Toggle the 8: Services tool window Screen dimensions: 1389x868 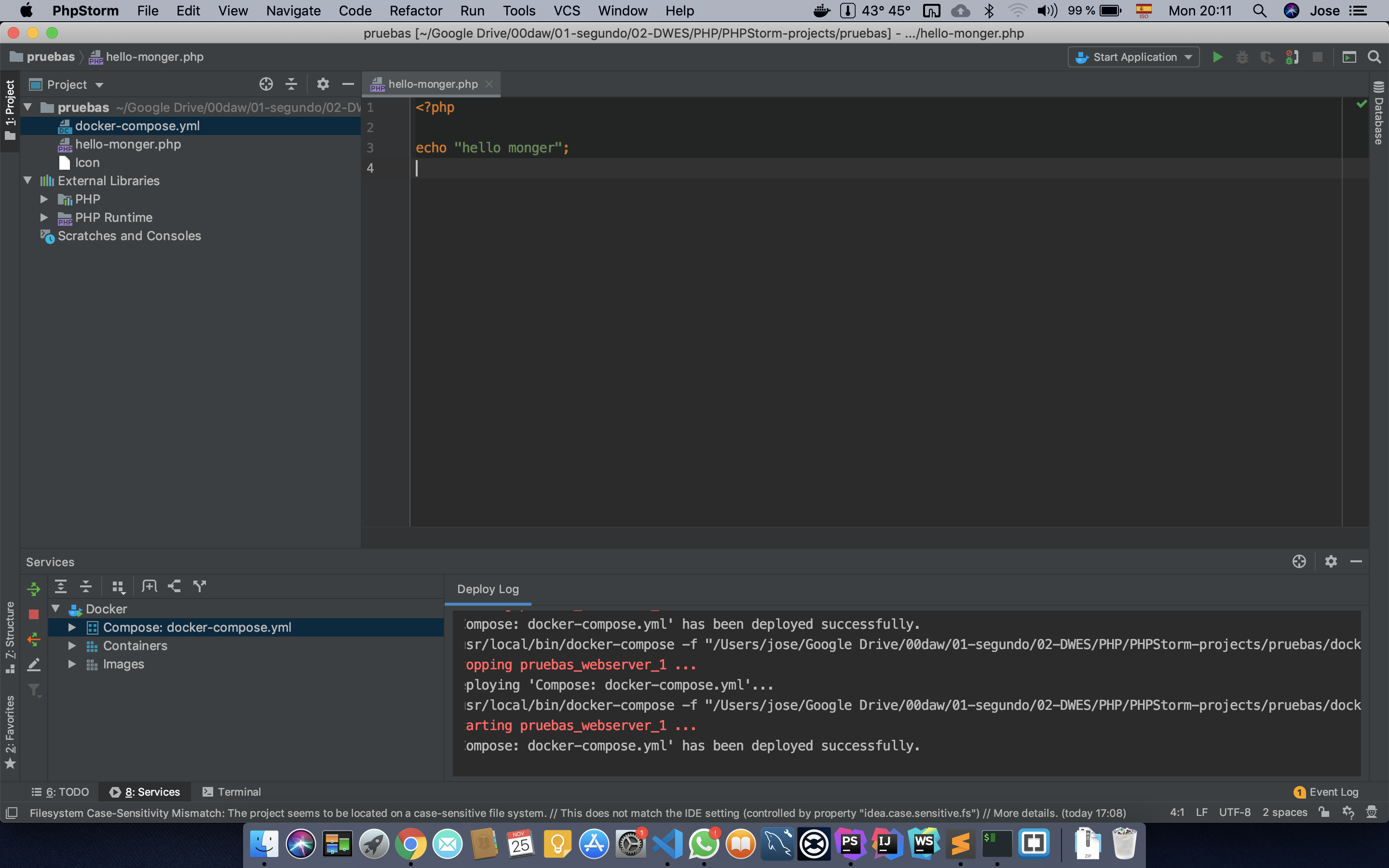[145, 792]
